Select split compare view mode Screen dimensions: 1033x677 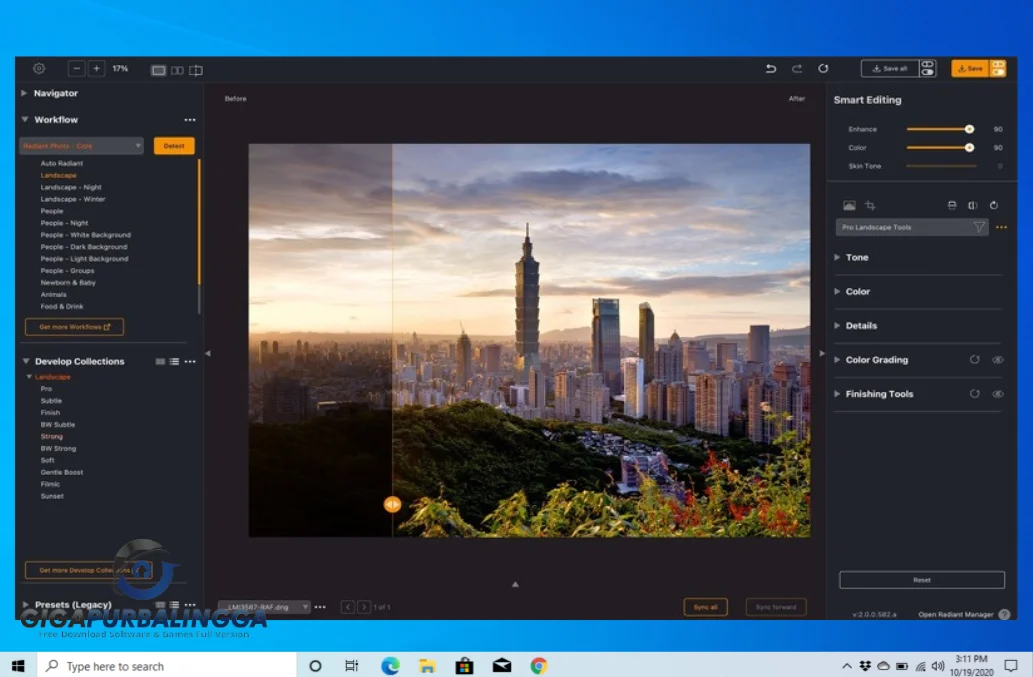pos(196,70)
